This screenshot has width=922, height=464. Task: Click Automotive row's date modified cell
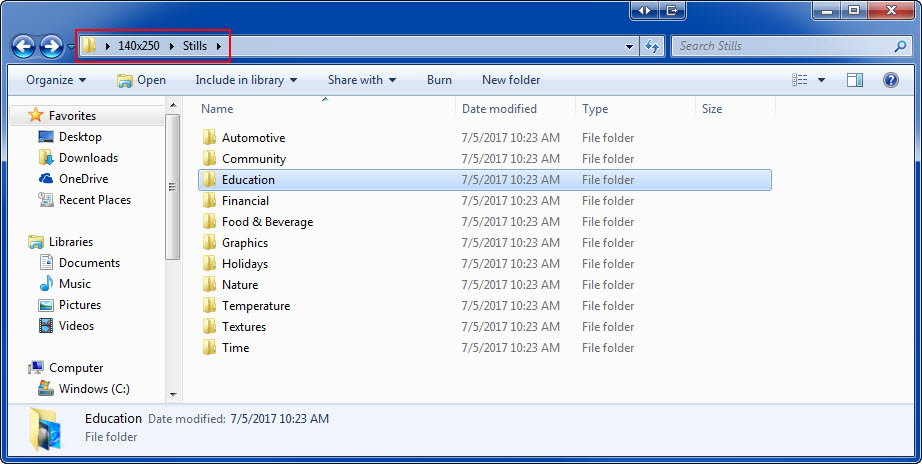pos(510,138)
